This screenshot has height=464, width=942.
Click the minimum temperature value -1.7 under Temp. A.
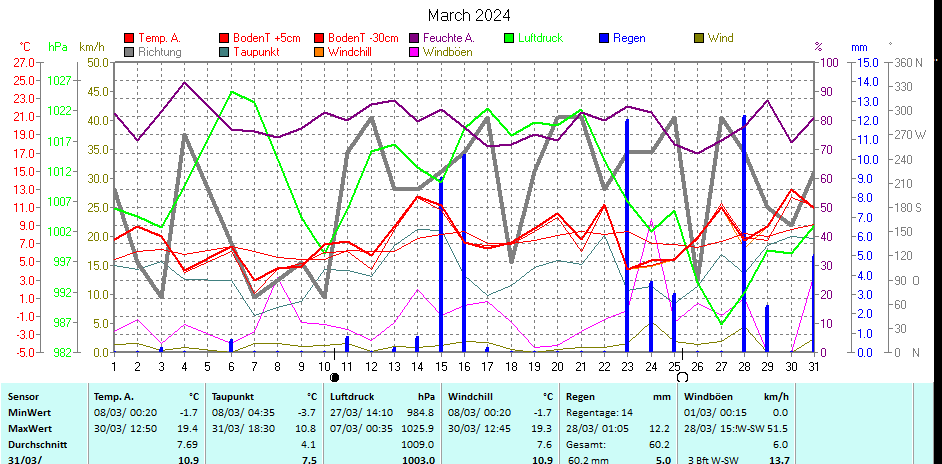[190, 413]
